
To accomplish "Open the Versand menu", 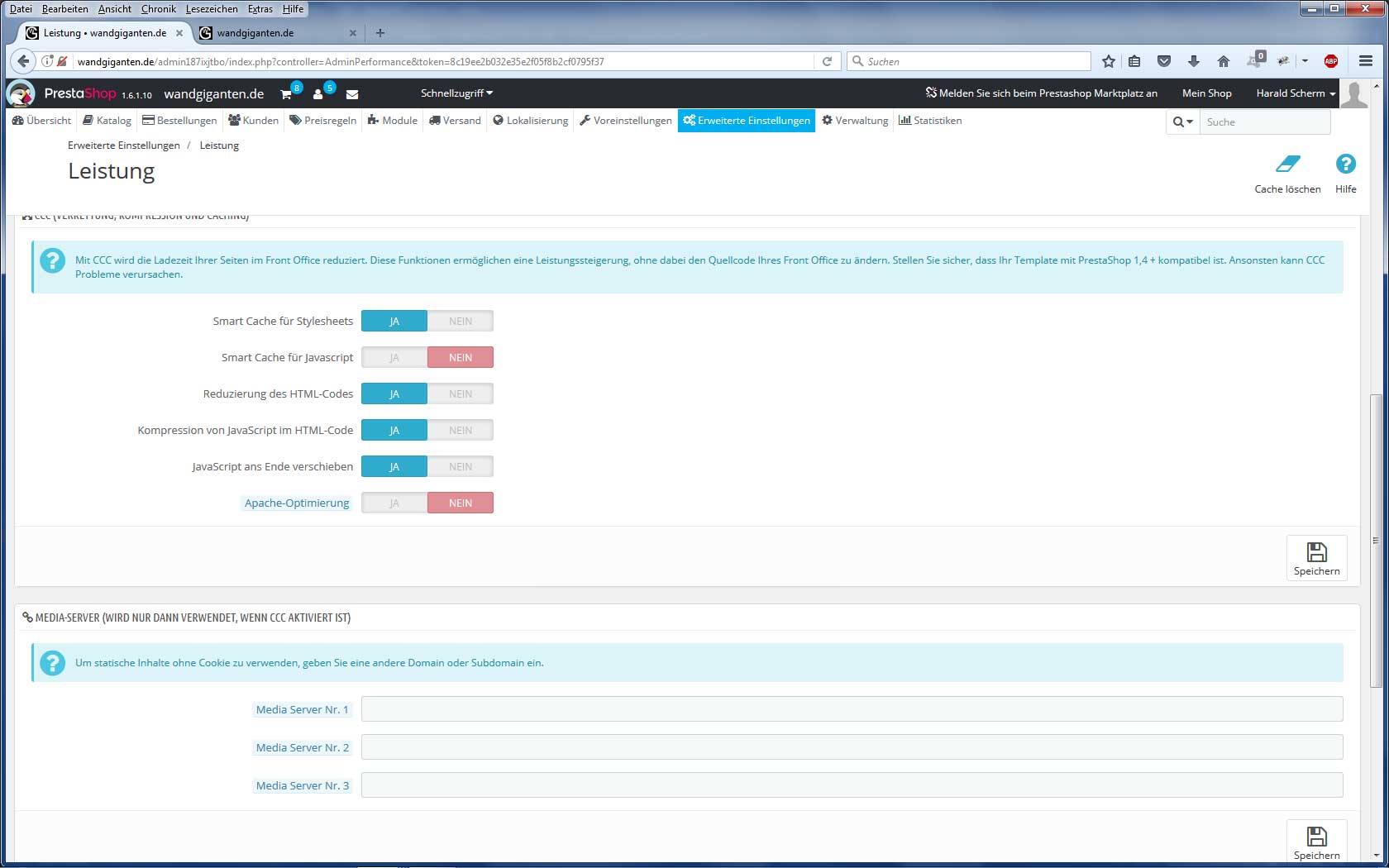I will [455, 121].
